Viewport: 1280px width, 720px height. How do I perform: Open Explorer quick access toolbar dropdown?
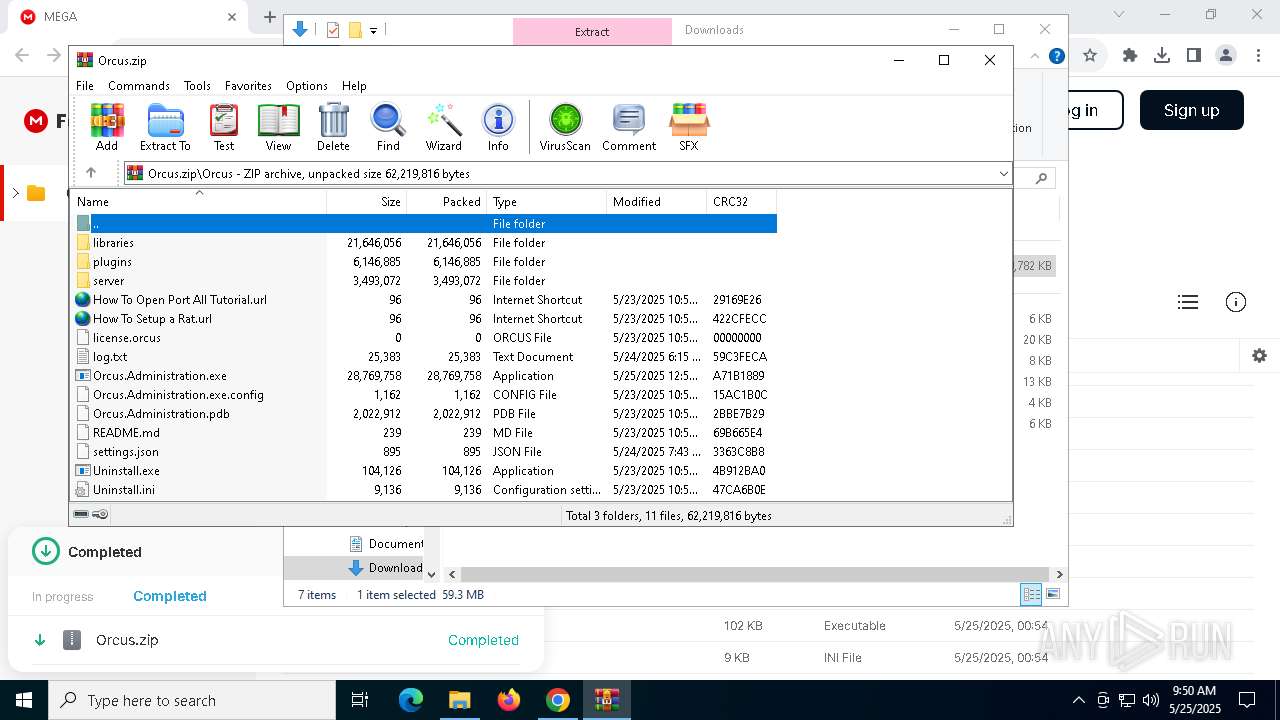(x=373, y=31)
